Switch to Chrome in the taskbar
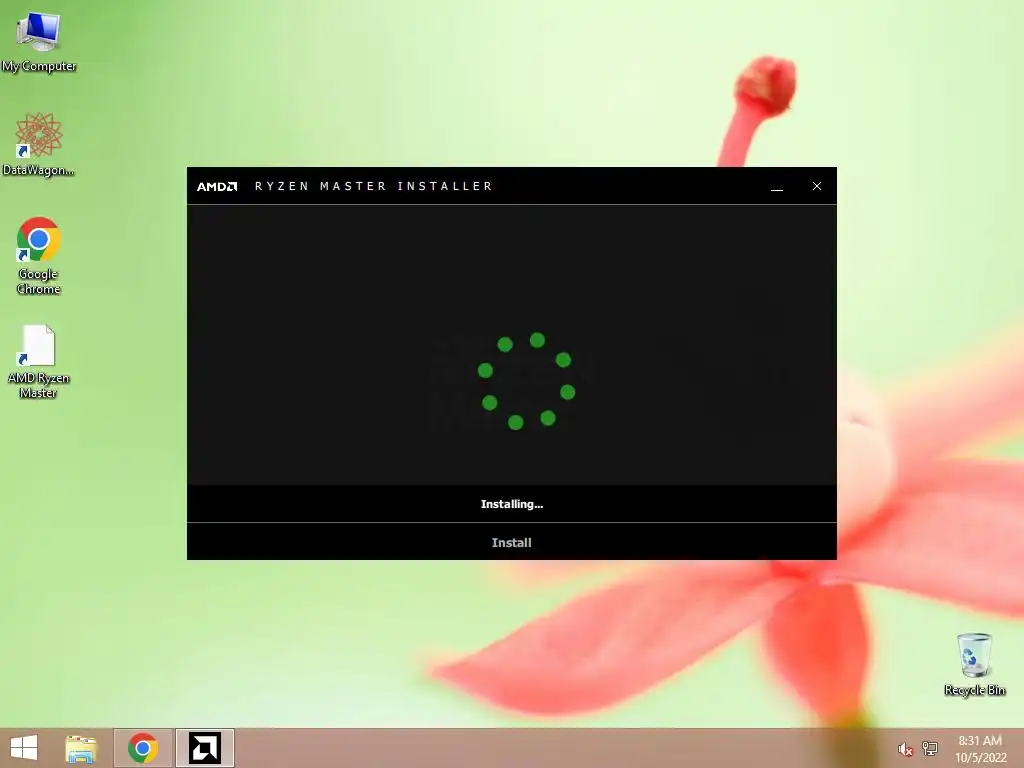This screenshot has width=1024, height=768. [x=143, y=748]
